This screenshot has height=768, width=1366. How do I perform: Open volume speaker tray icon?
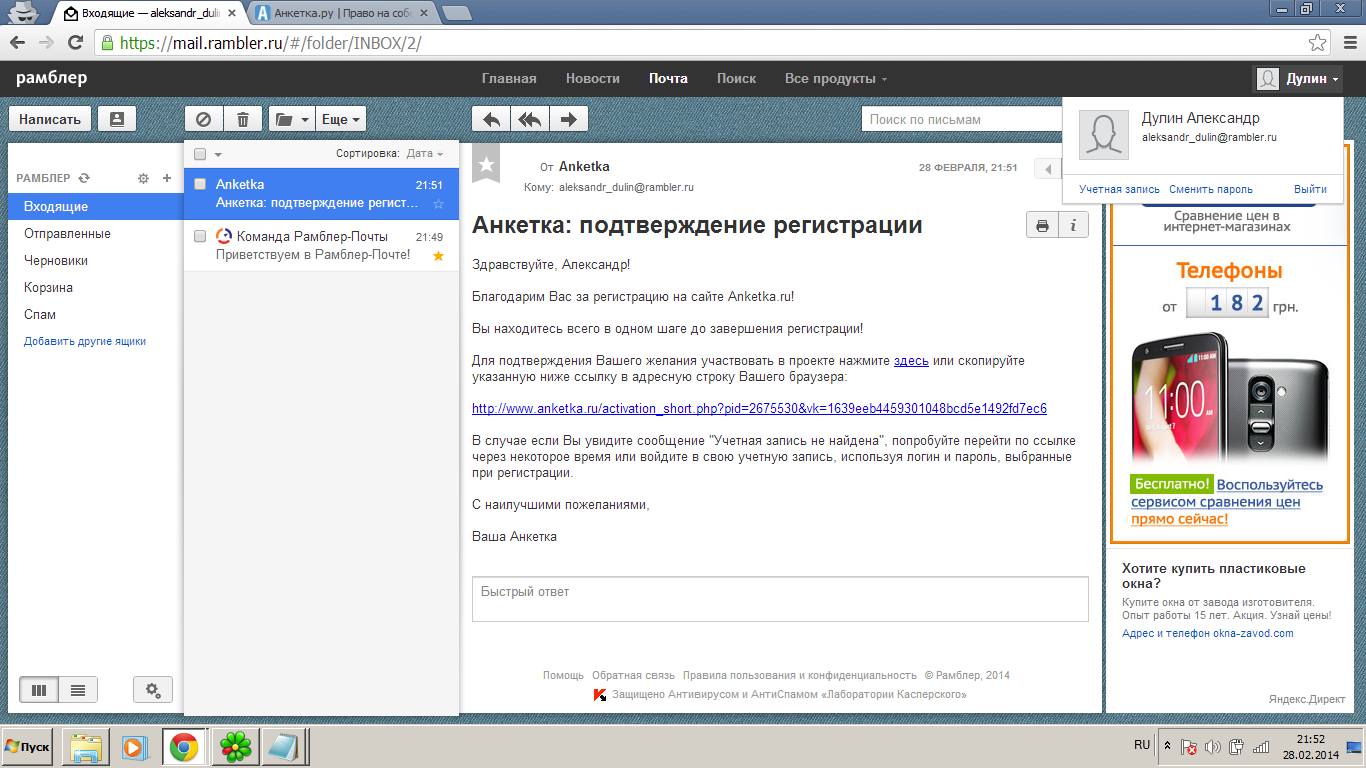(1213, 746)
